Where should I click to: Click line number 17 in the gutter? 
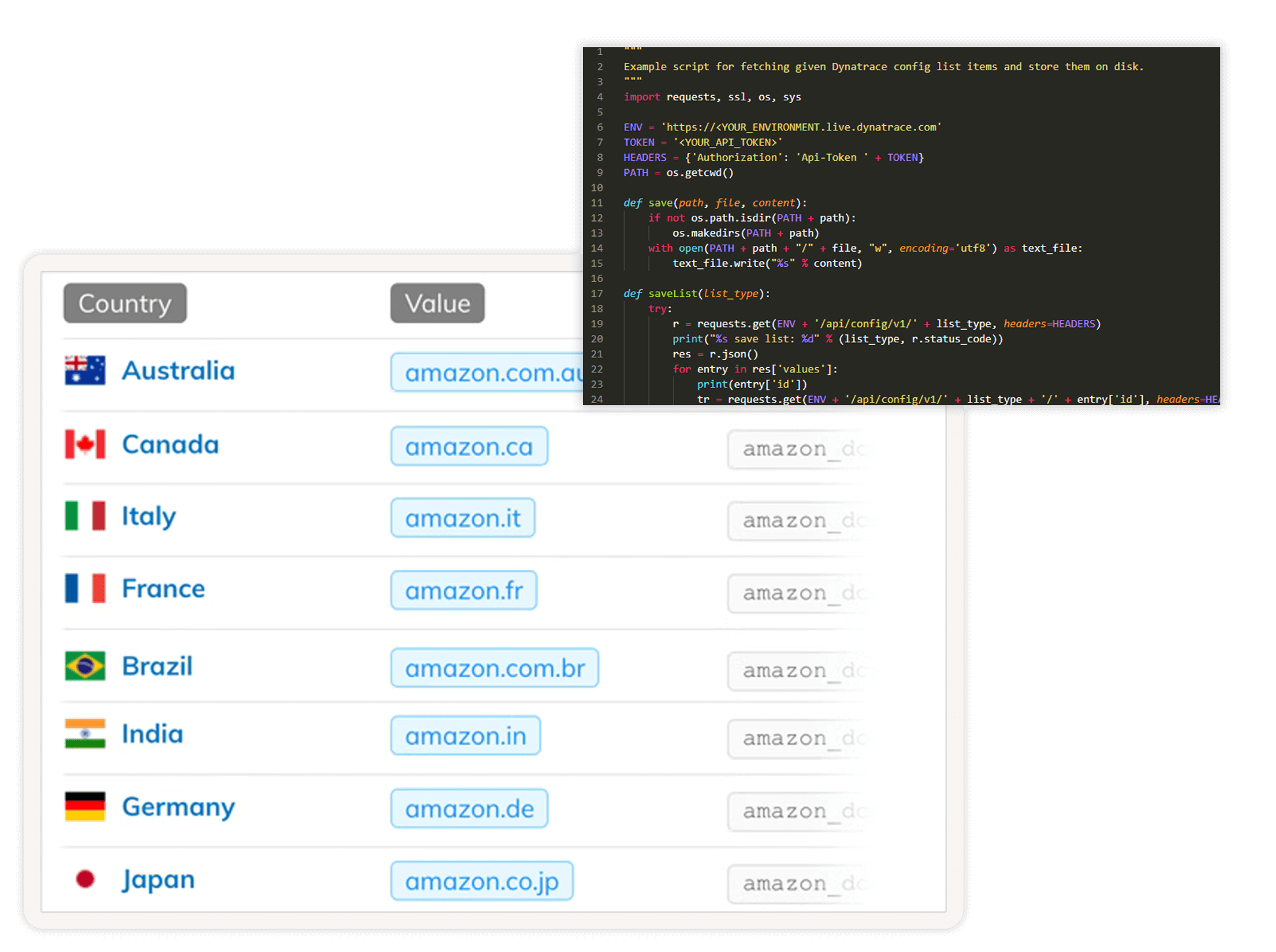(597, 294)
